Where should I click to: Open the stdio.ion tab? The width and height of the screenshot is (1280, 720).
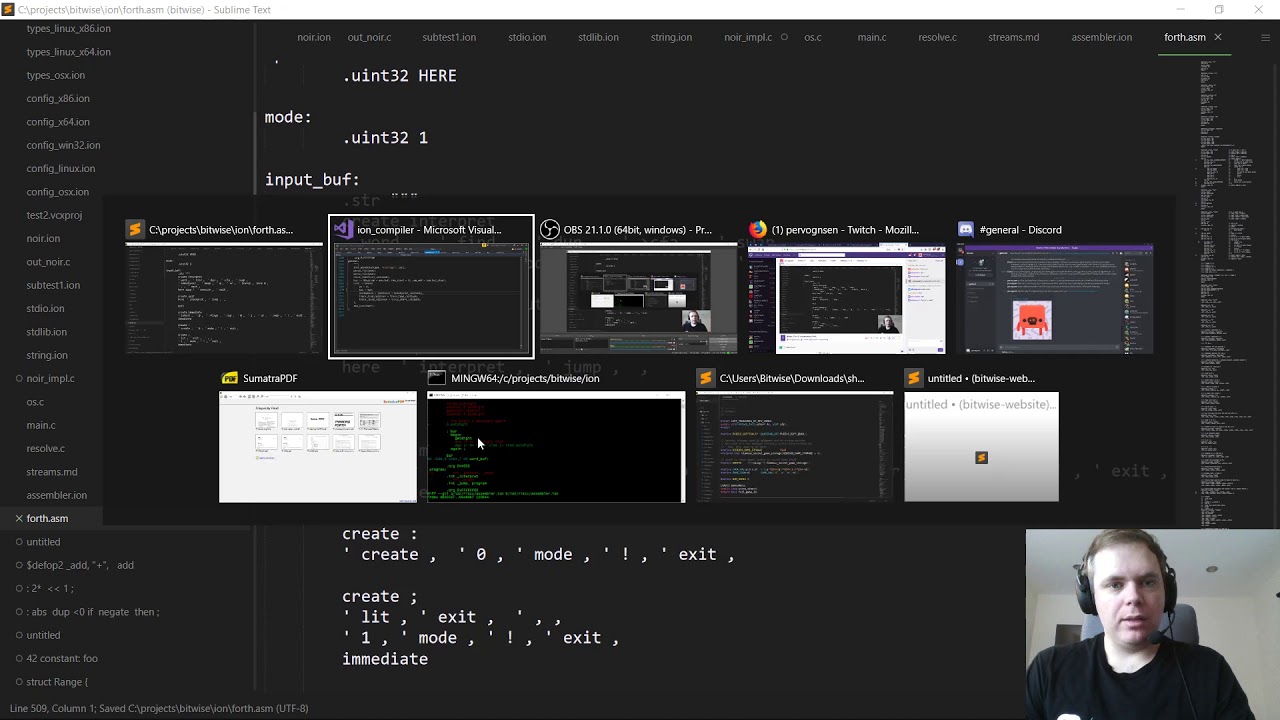pyautogui.click(x=527, y=37)
